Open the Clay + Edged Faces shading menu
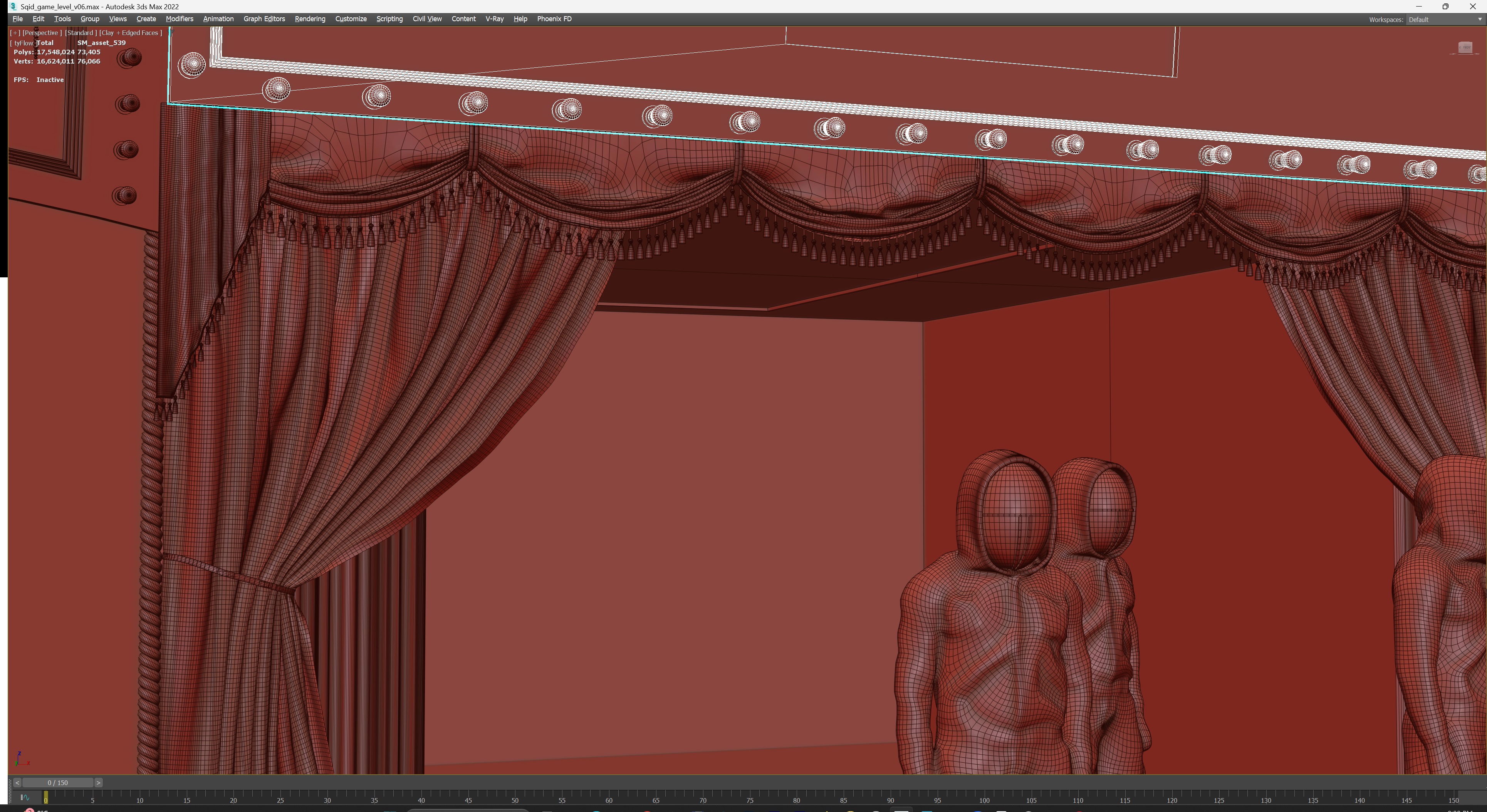The width and height of the screenshot is (1487, 812). [x=131, y=33]
